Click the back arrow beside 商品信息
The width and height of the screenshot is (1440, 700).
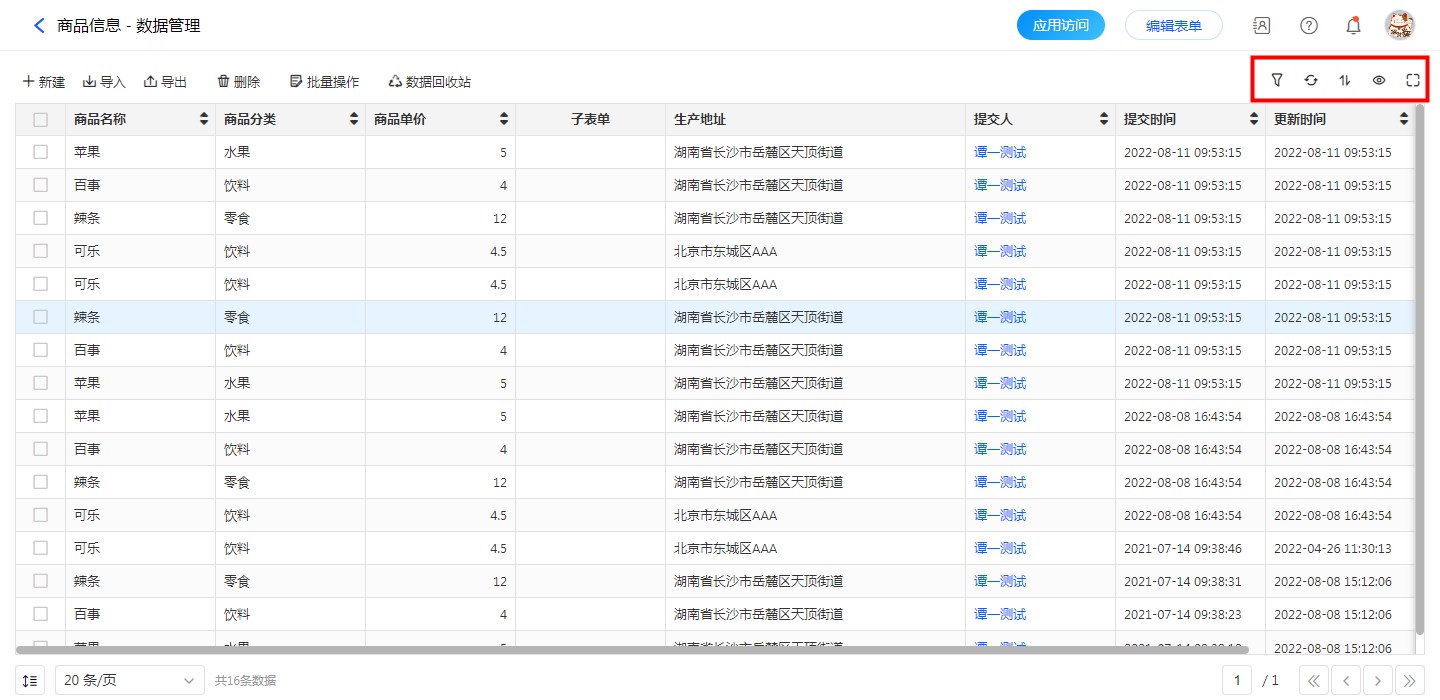[39, 26]
